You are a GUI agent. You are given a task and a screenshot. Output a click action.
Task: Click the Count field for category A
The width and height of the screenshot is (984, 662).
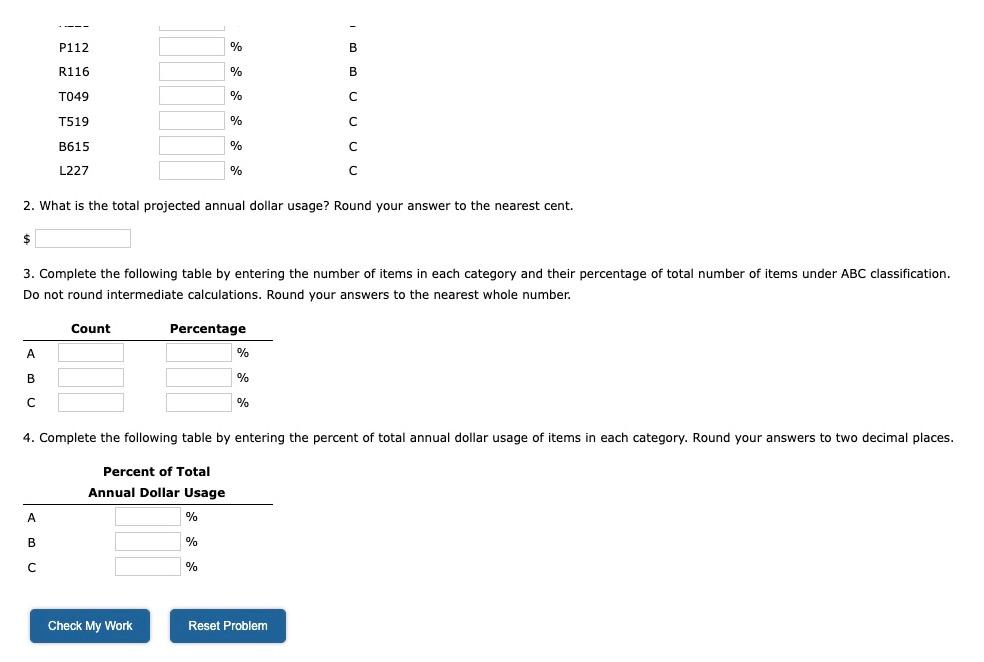[90, 352]
